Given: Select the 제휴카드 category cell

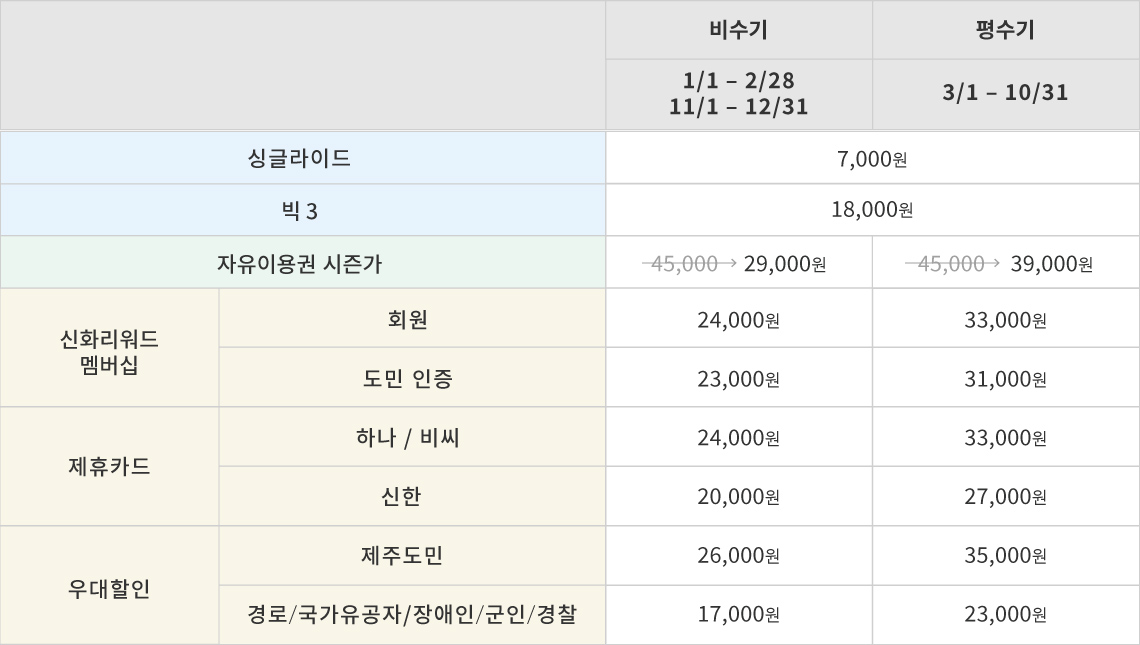Looking at the screenshot, I should click(109, 466).
